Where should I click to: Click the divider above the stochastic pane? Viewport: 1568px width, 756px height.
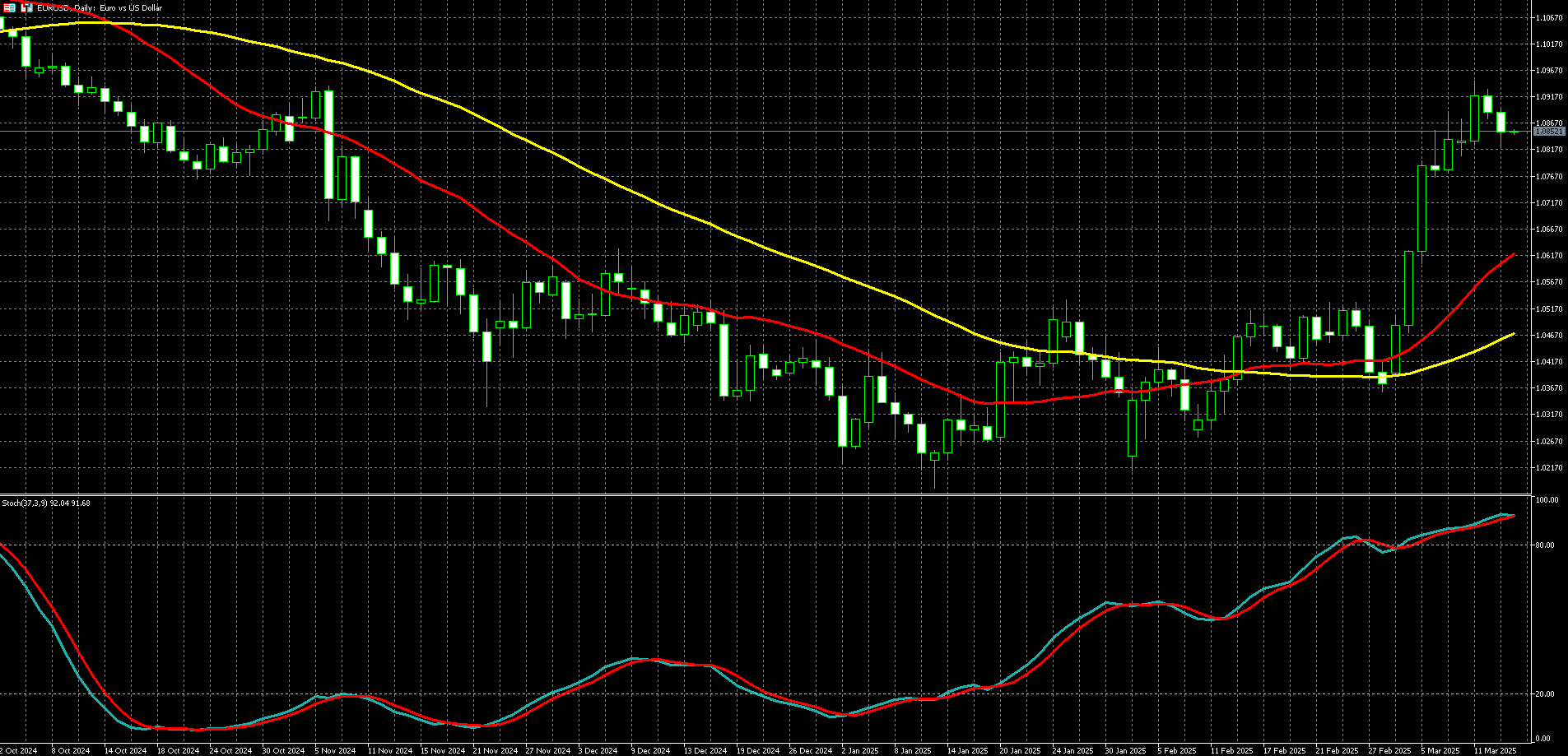click(765, 494)
